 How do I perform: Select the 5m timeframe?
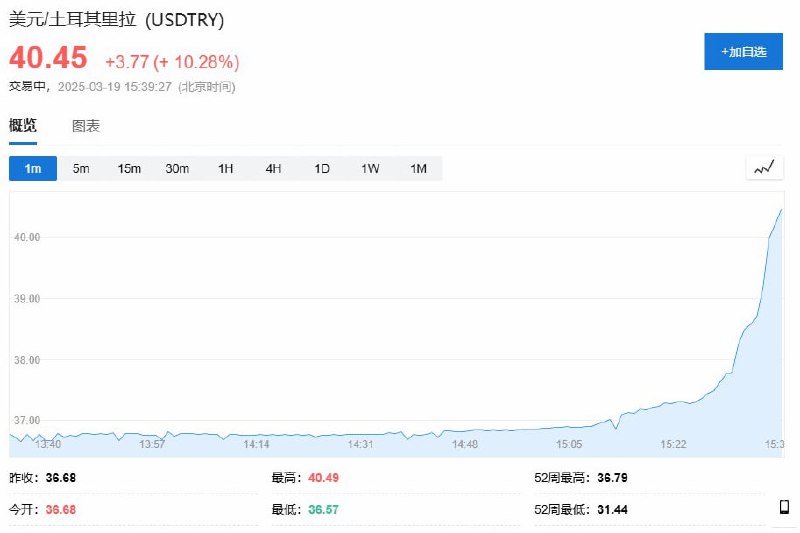click(x=81, y=169)
